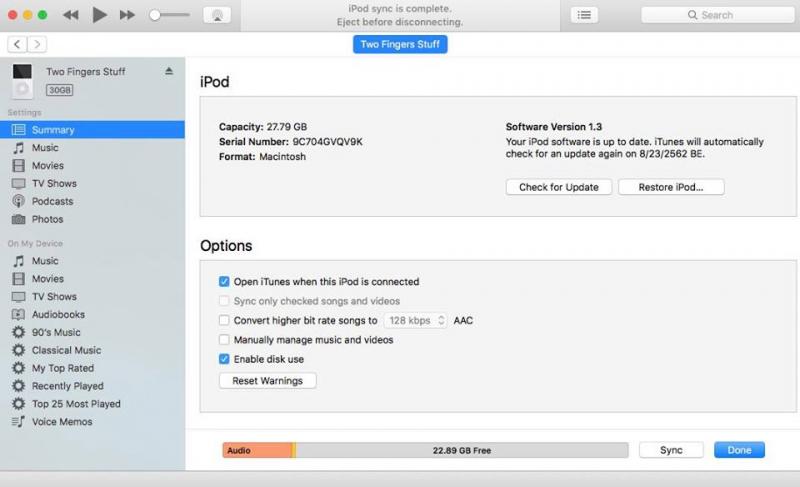The image size is (800, 487).
Task: Enable Manually manage music and videos
Action: pos(224,340)
